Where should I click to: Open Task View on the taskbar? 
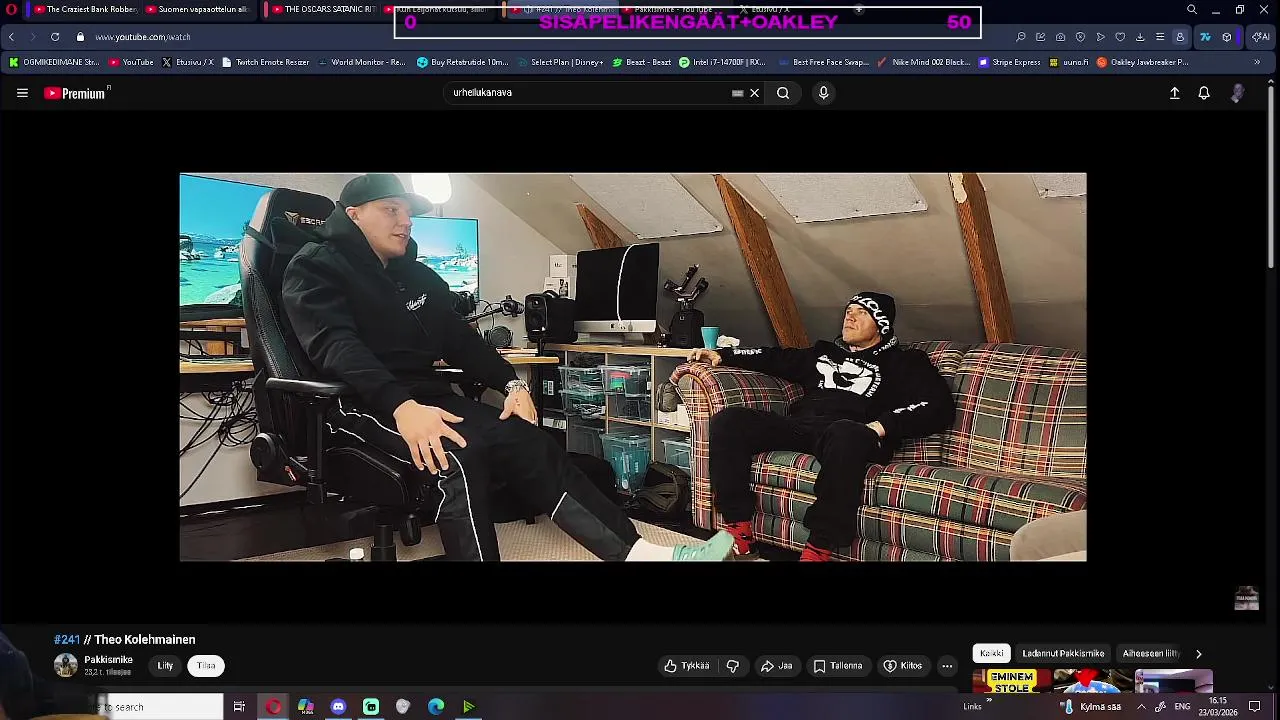[x=239, y=707]
